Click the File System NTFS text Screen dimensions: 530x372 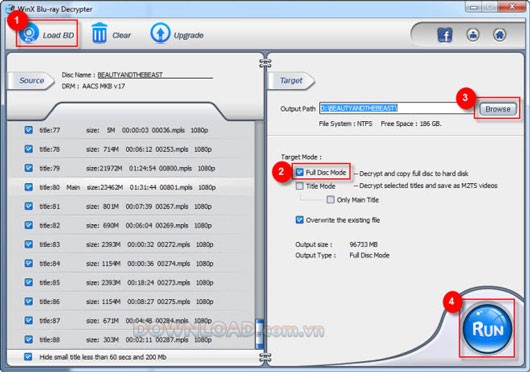tap(345, 124)
